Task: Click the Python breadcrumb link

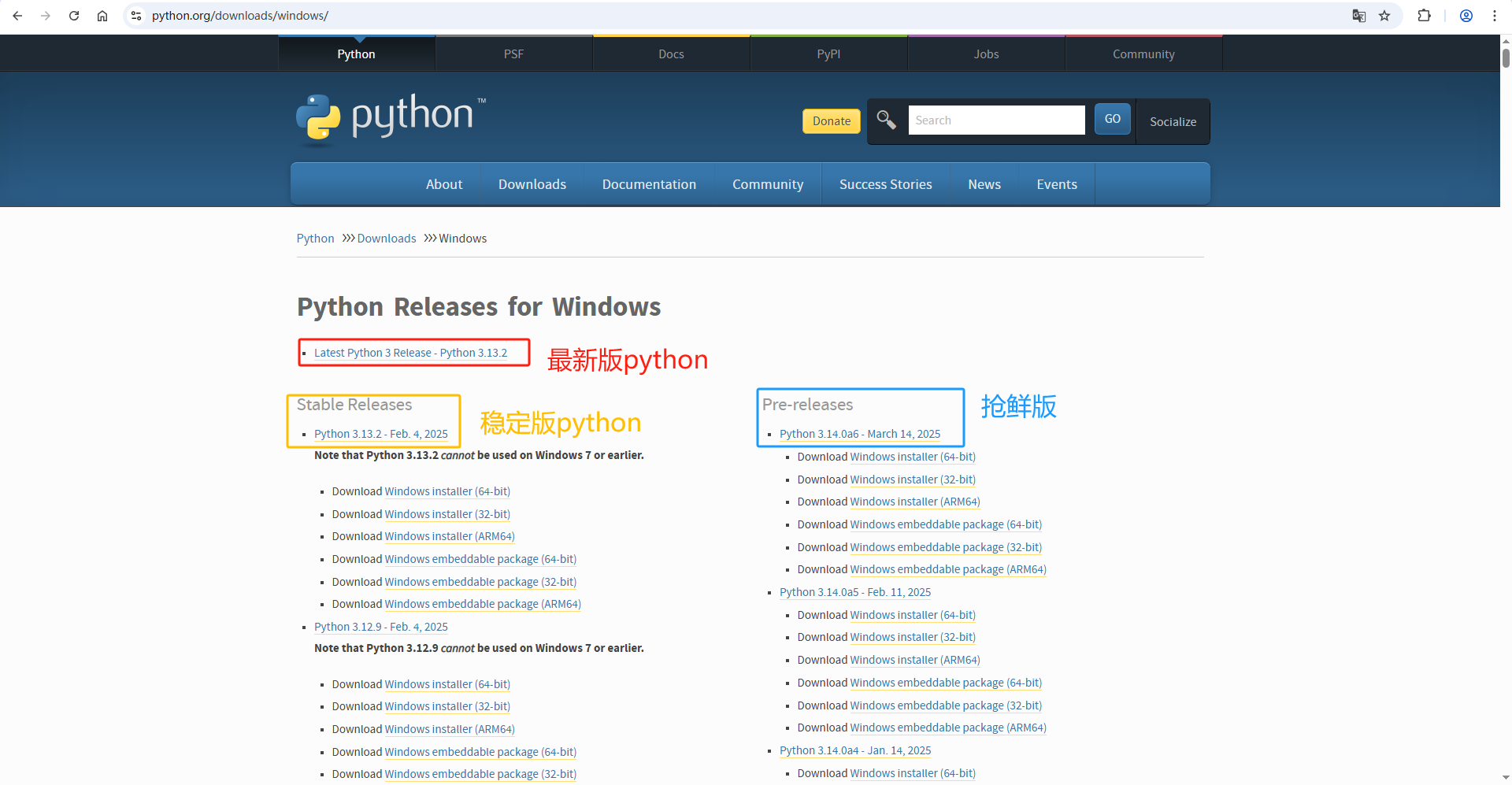Action: click(315, 239)
